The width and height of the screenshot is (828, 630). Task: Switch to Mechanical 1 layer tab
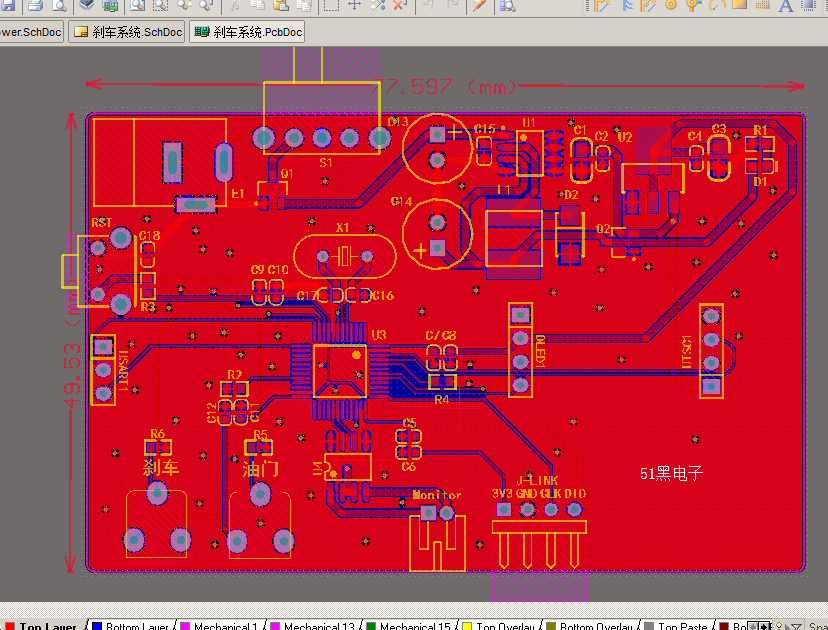point(221,625)
